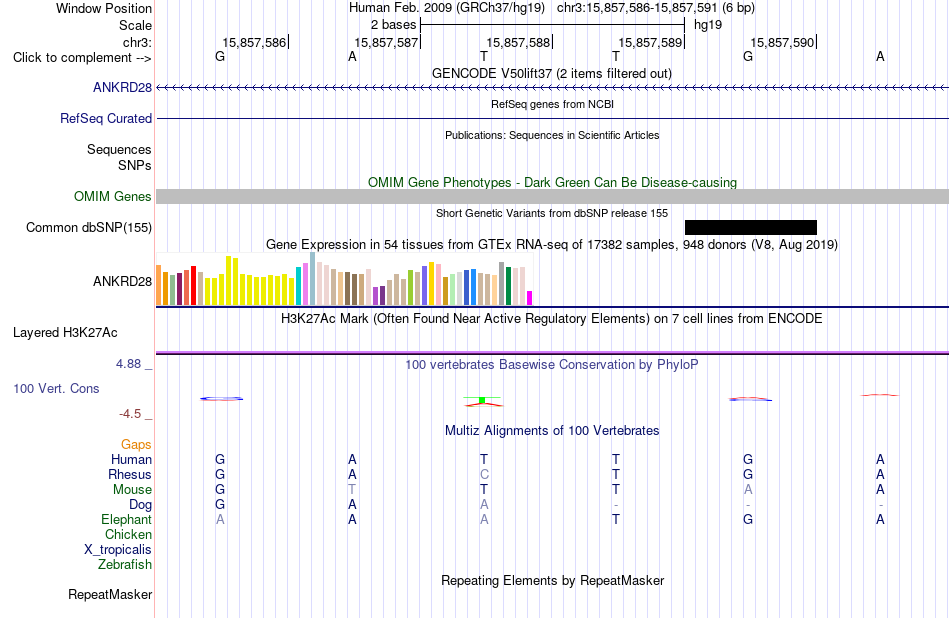Click the Scale label
This screenshot has width=950, height=618.
click(x=135, y=25)
